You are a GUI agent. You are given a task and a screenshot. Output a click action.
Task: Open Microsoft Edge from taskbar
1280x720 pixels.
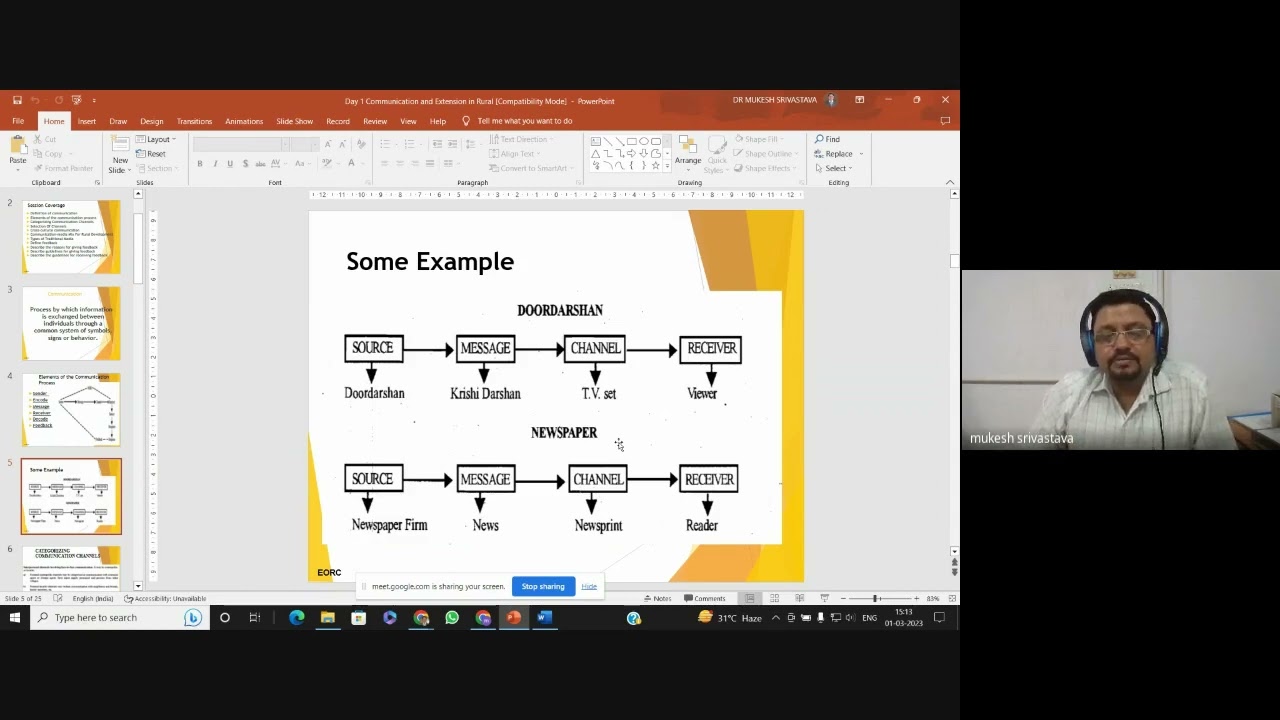pos(297,617)
